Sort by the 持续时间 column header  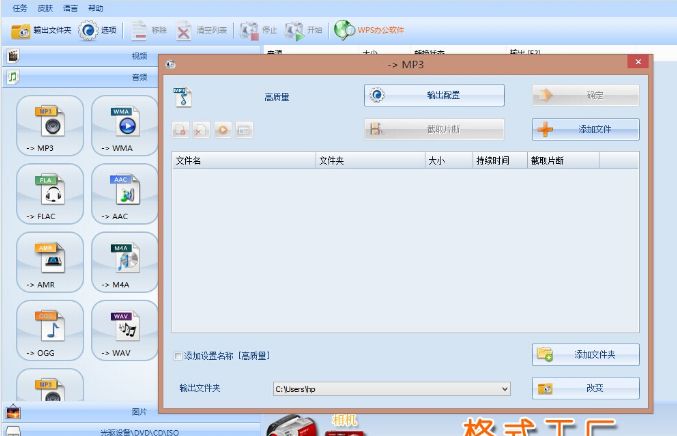500,161
